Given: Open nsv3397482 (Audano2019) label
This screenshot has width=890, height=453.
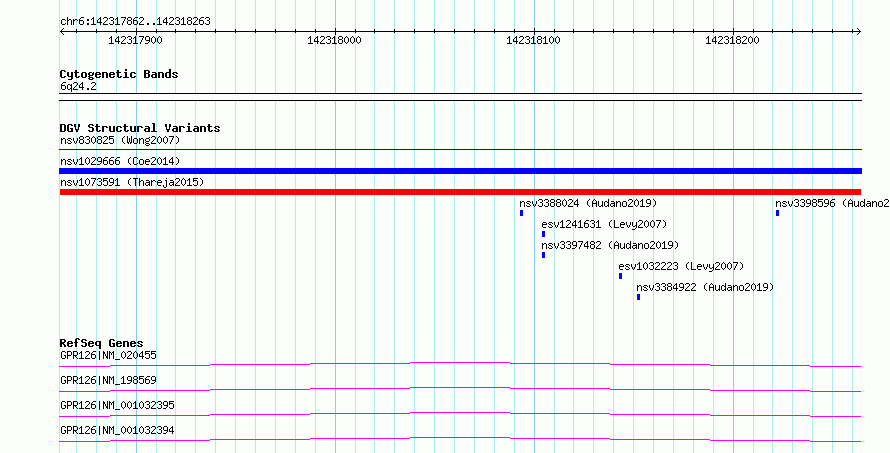Looking at the screenshot, I should click(x=610, y=245).
